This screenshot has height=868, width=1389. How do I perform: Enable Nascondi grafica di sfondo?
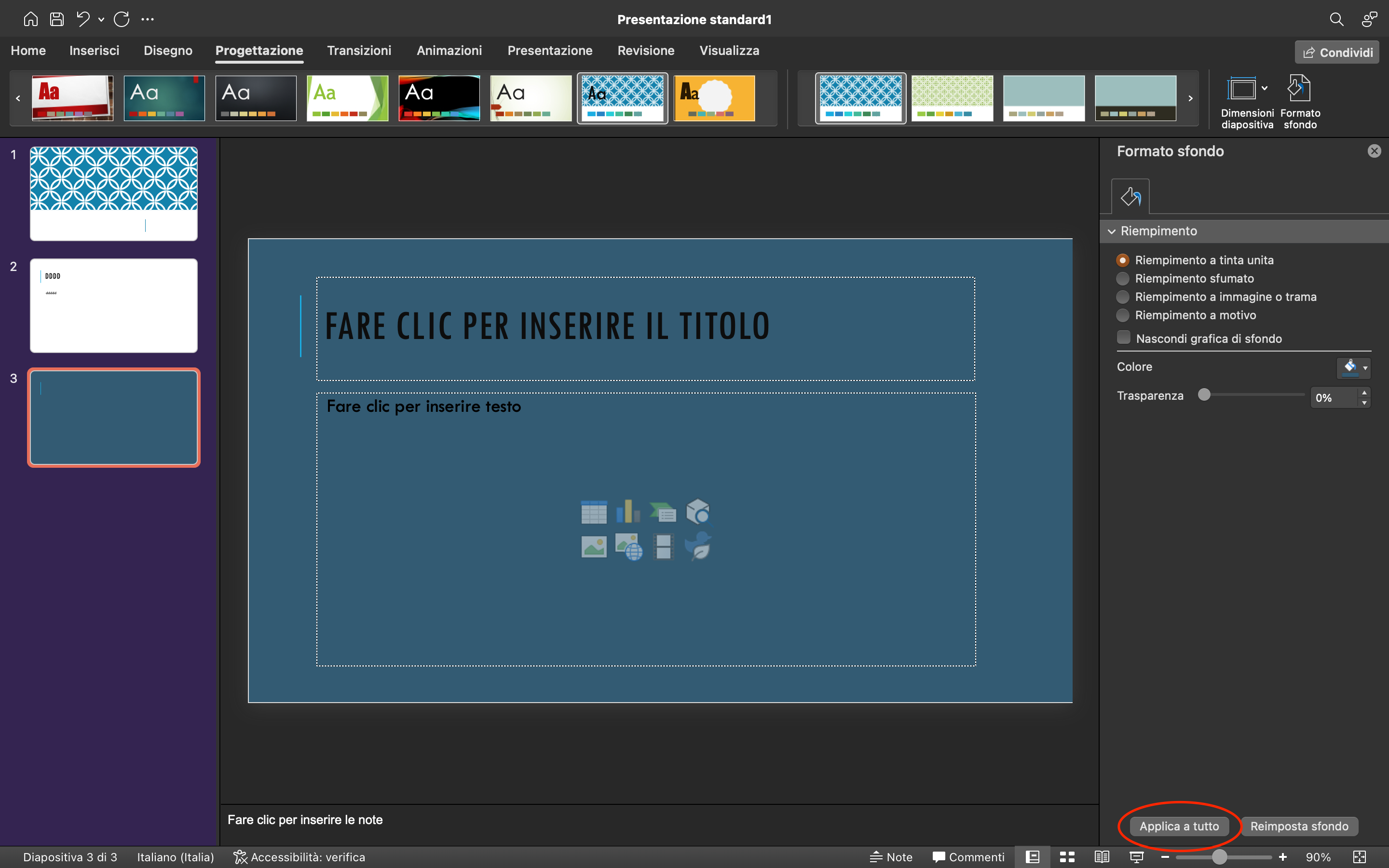click(x=1123, y=338)
